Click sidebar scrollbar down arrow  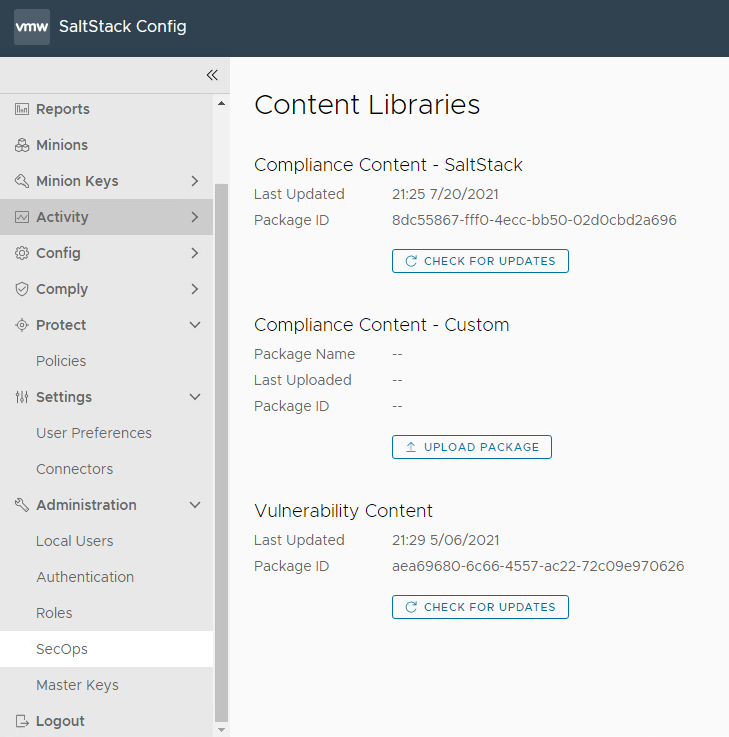pyautogui.click(x=221, y=730)
